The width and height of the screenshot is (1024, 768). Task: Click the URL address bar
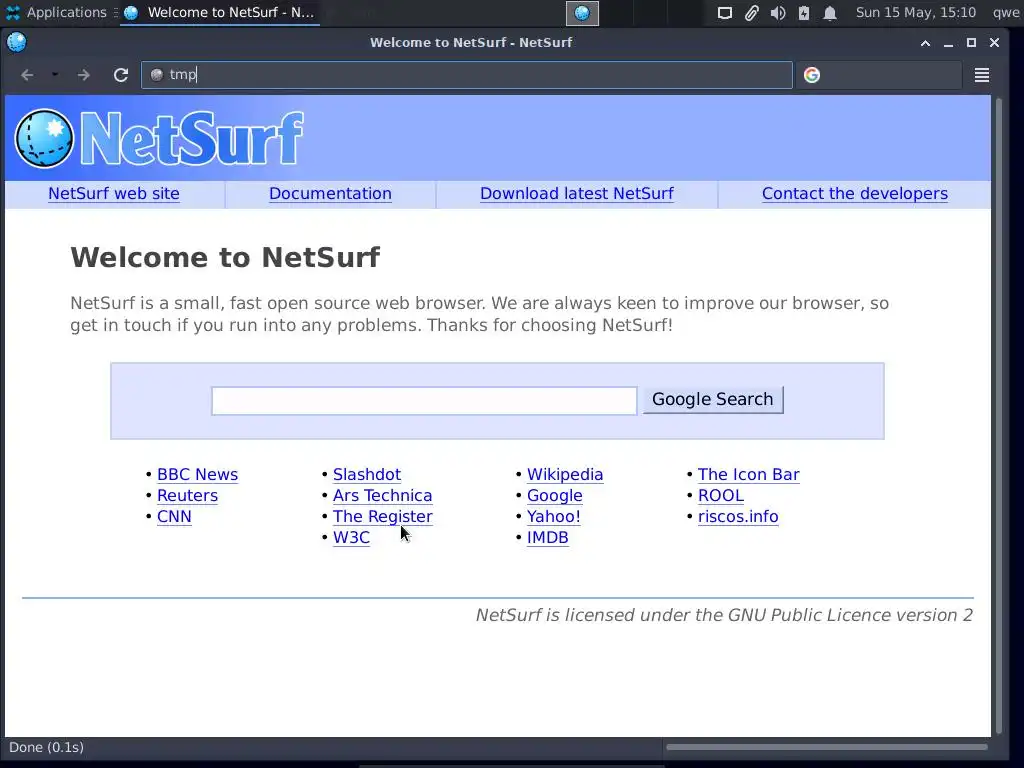tap(467, 75)
